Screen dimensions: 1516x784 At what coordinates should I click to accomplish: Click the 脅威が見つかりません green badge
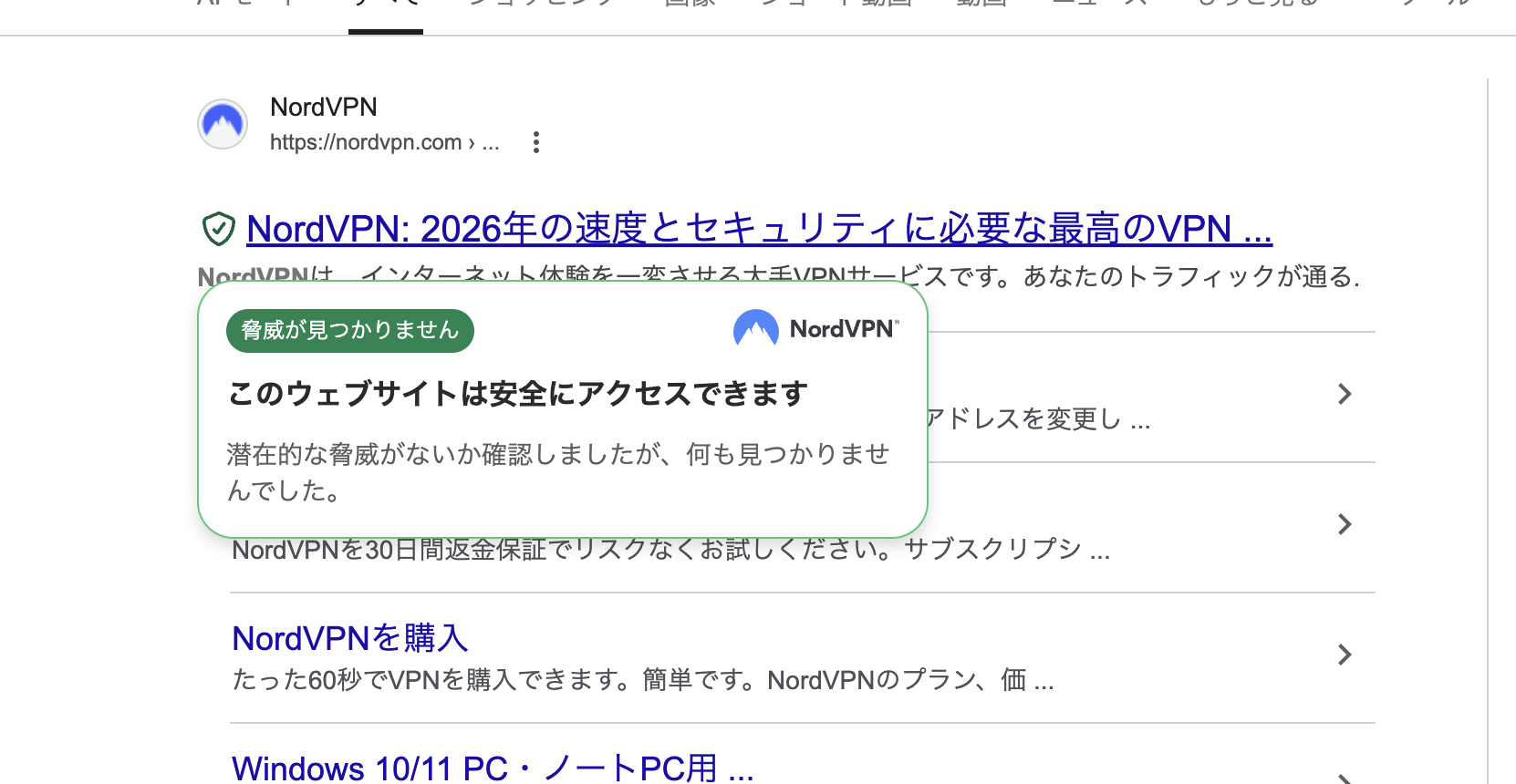pos(350,330)
